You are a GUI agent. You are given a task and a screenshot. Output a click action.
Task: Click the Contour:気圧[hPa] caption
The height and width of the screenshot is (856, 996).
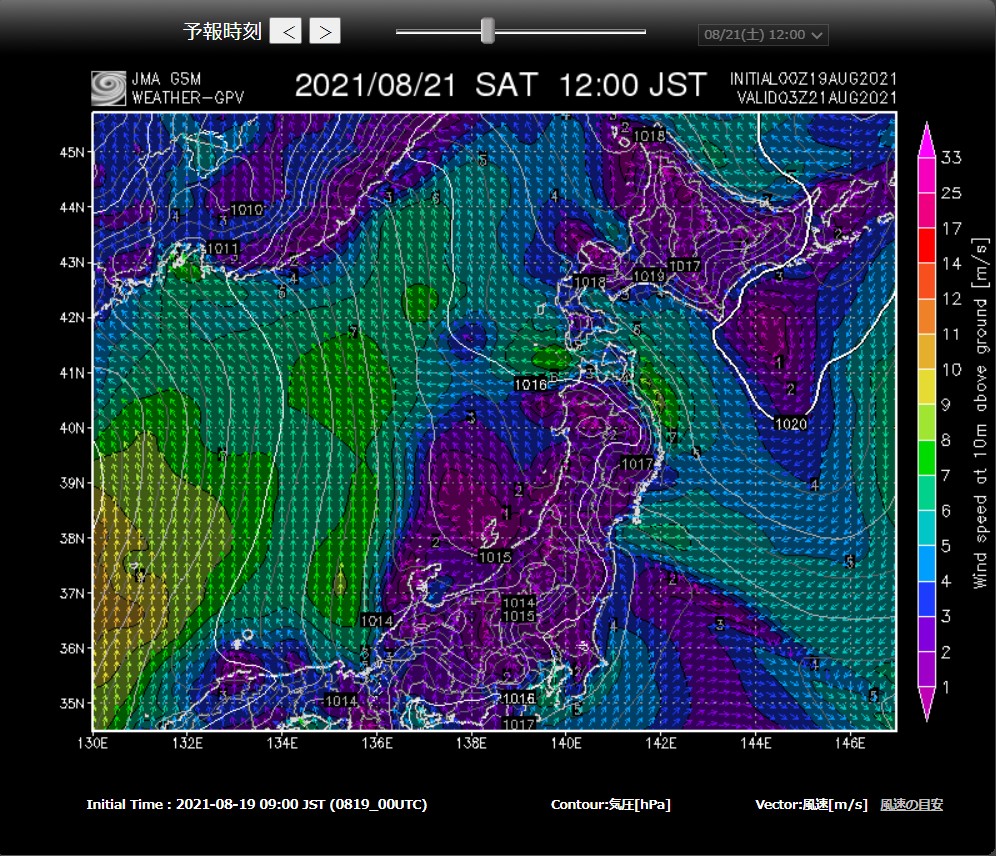[x=610, y=804]
